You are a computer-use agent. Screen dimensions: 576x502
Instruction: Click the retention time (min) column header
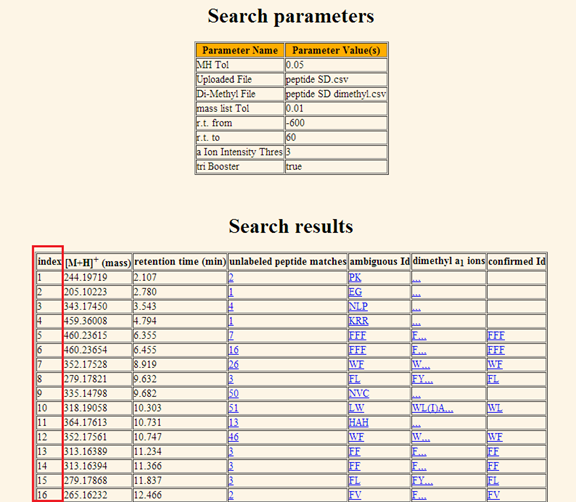180,261
